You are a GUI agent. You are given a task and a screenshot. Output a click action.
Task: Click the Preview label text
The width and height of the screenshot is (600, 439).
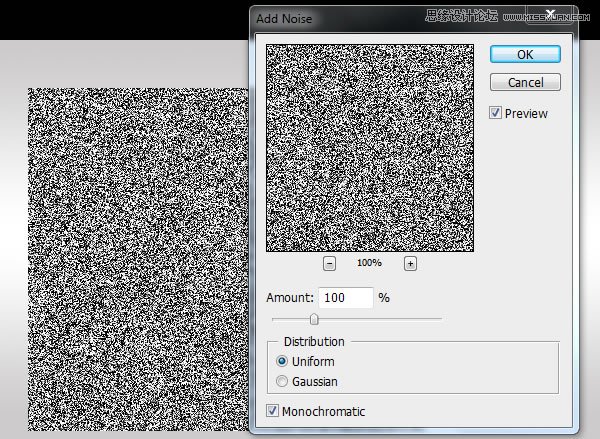tap(526, 113)
